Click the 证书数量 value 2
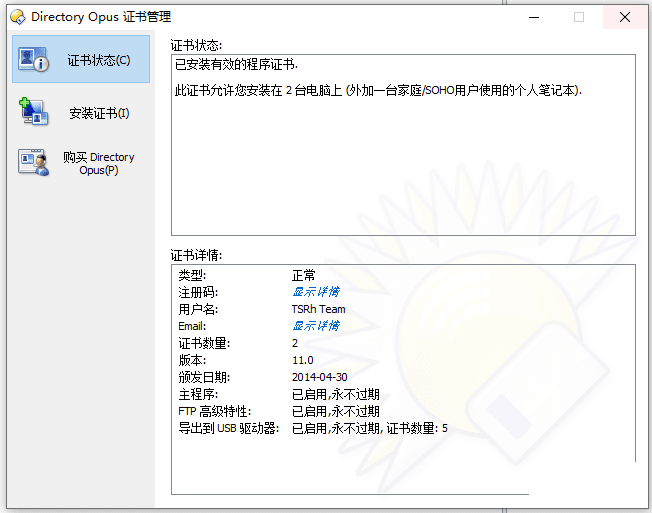Viewport: 652px width, 513px height. click(295, 343)
